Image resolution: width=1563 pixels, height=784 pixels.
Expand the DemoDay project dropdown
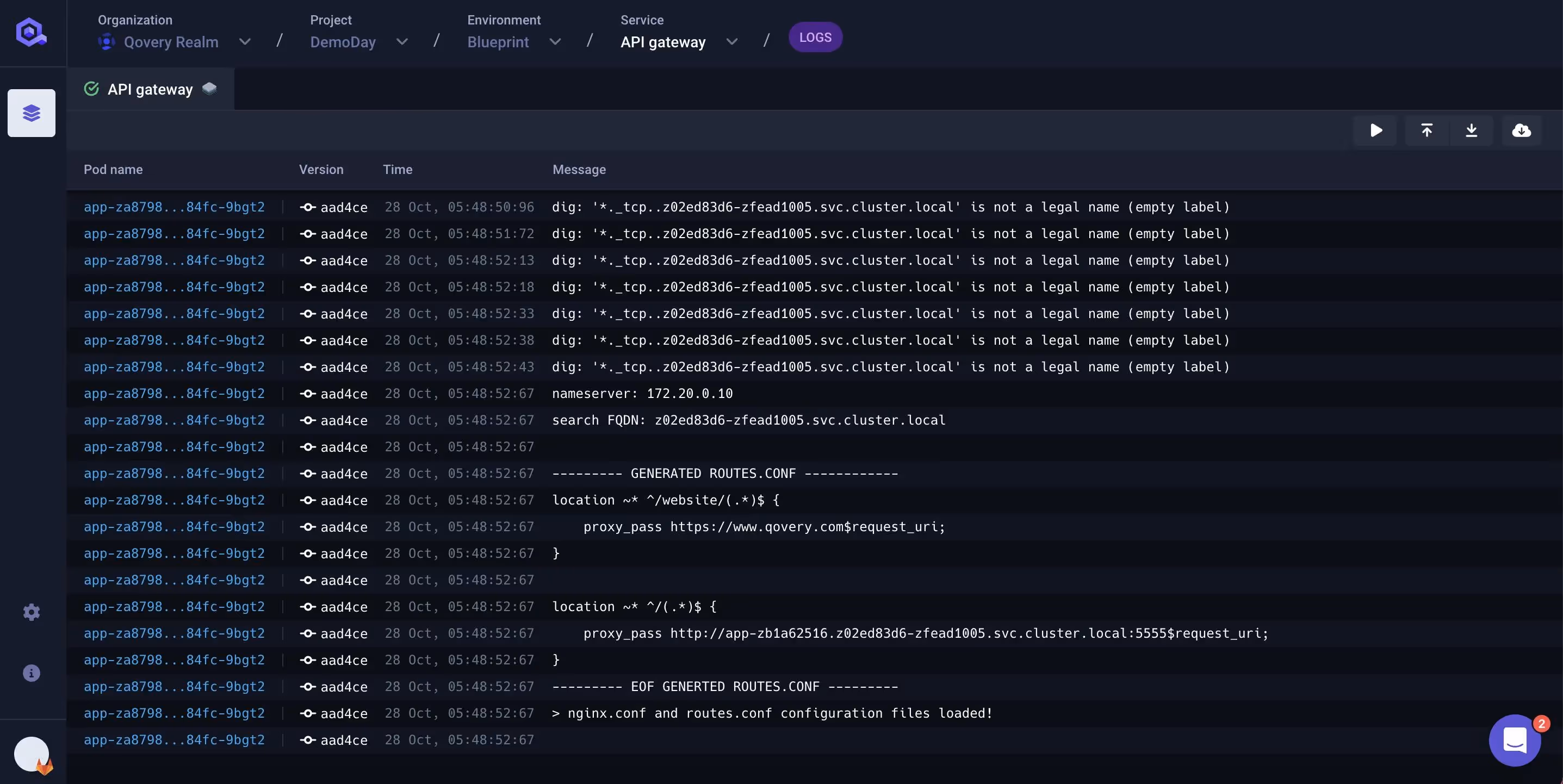402,42
